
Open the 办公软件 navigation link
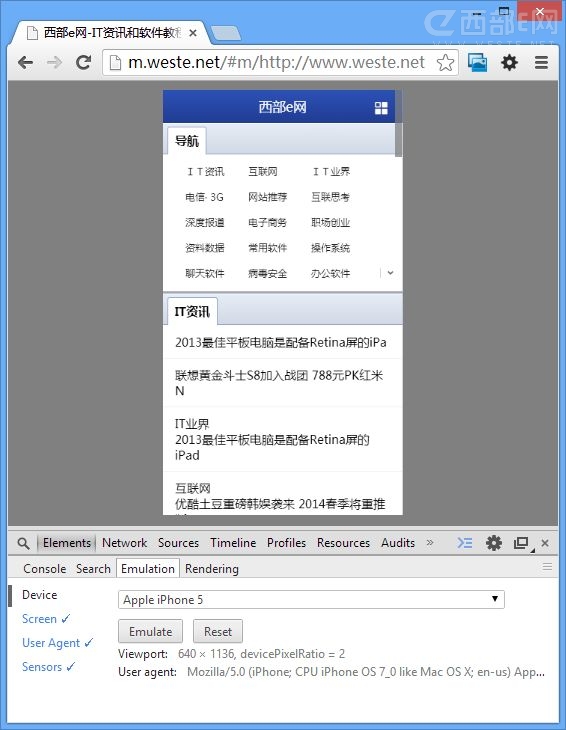(330, 273)
